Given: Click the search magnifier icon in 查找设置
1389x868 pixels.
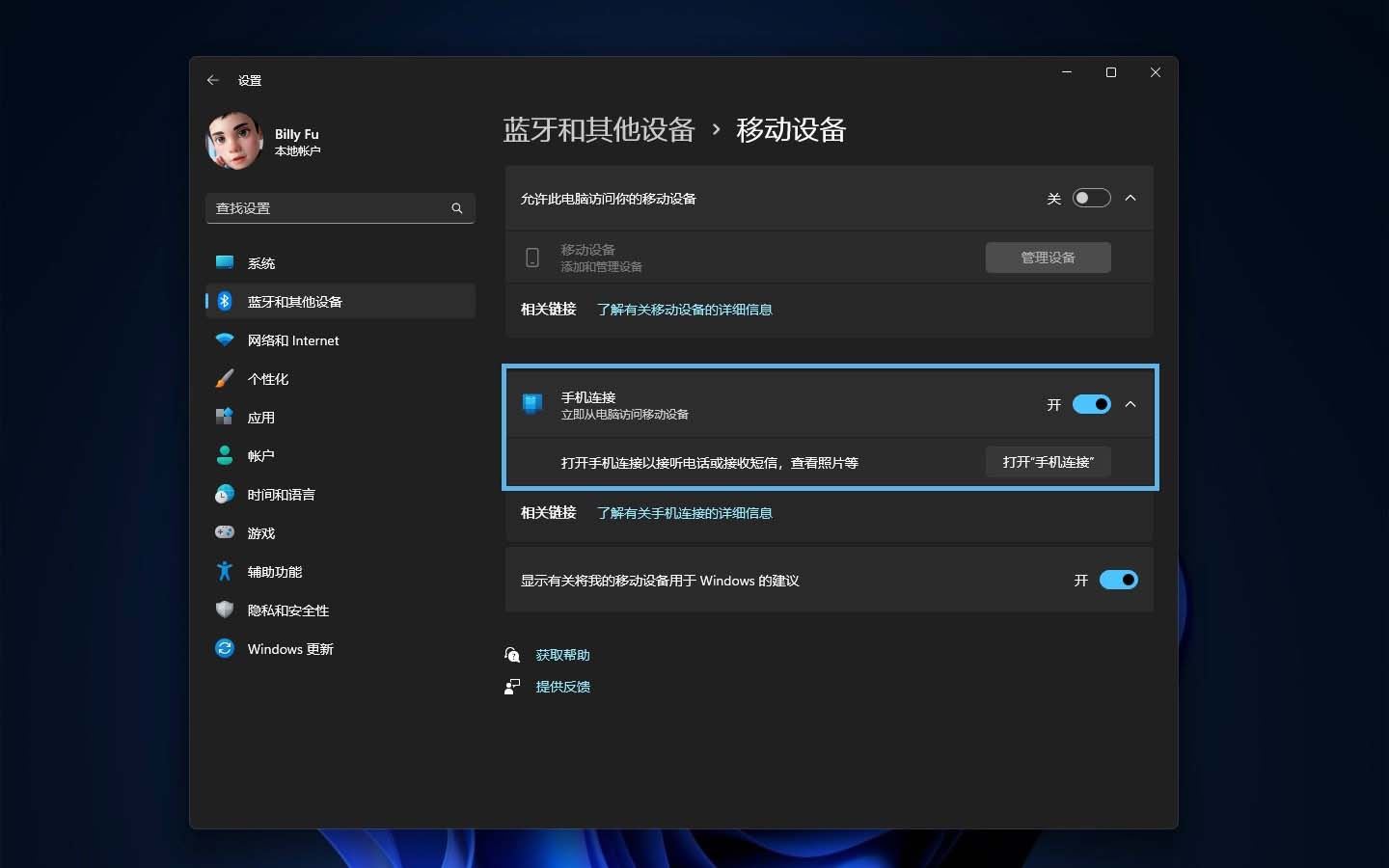Looking at the screenshot, I should [x=457, y=208].
